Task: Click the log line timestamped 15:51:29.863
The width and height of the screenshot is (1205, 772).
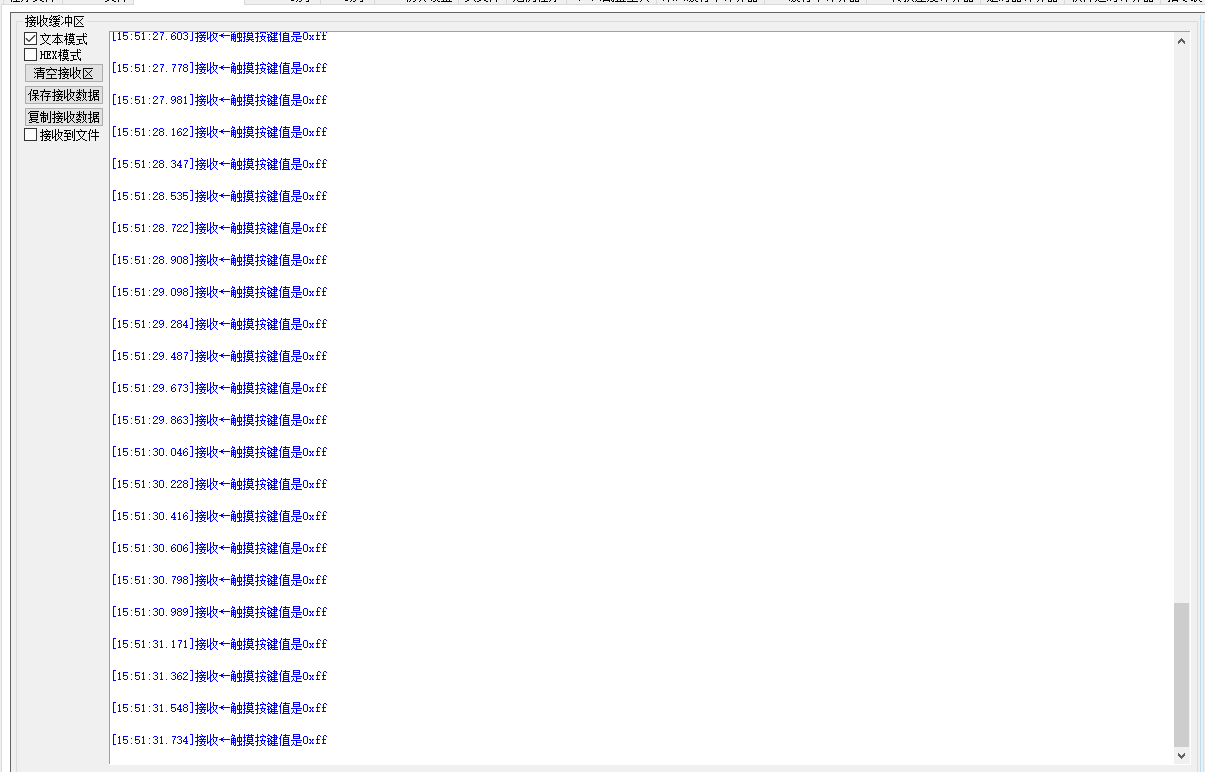Action: (x=219, y=420)
